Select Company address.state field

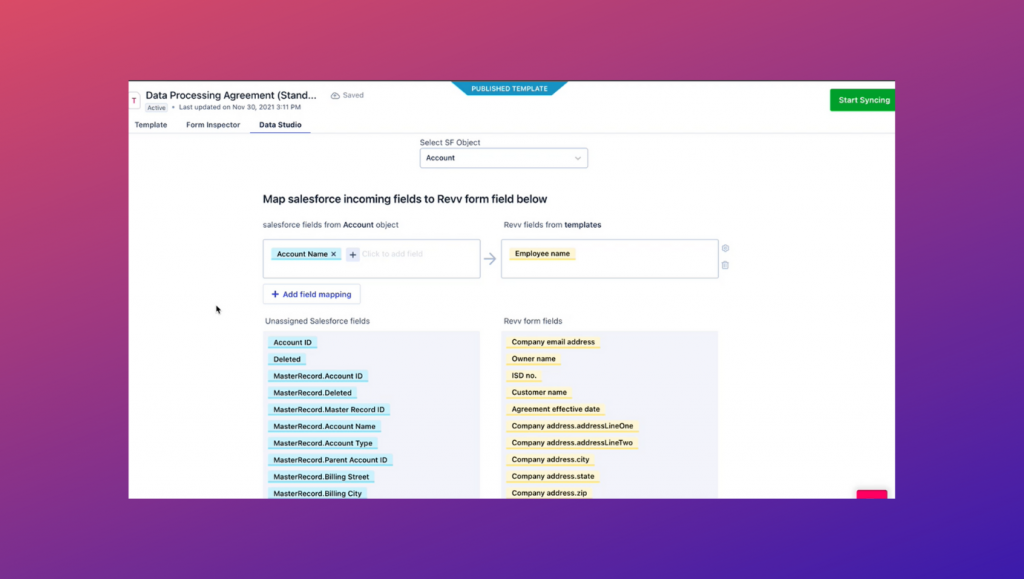point(553,477)
